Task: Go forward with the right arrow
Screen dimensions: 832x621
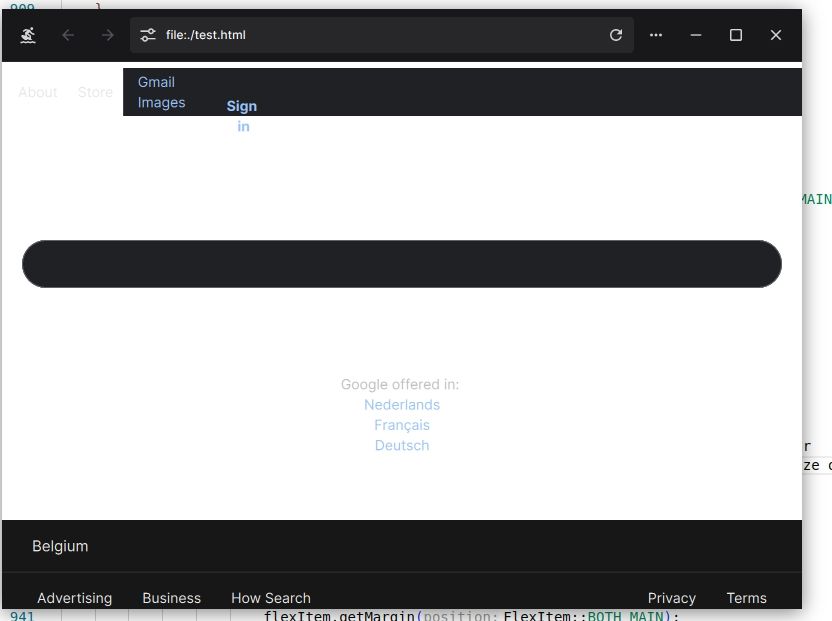Action: tap(108, 35)
